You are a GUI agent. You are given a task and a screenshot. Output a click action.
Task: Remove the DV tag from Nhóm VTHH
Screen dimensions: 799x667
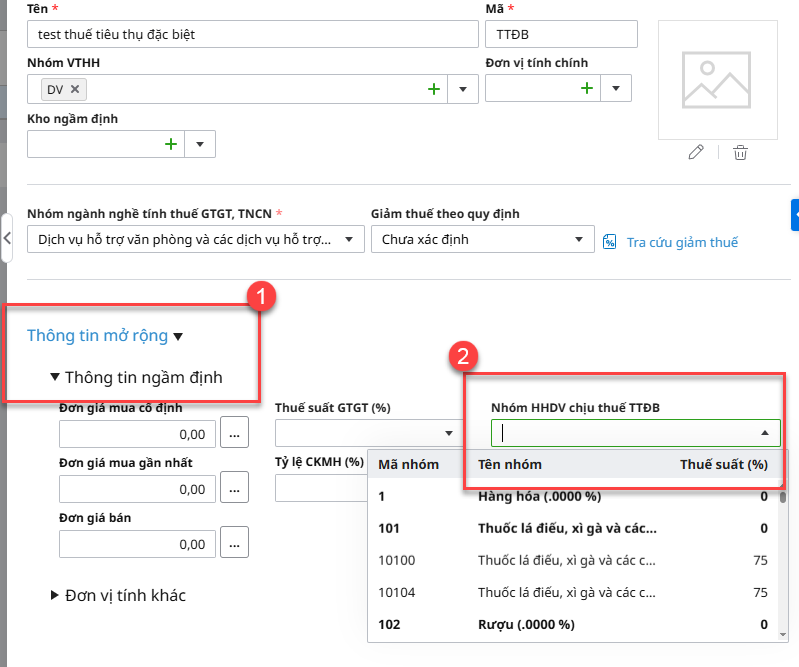tap(75, 89)
